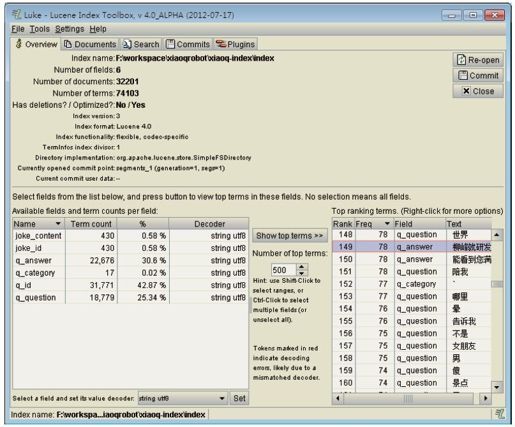
Task: Click q_question term count 18,779 cell
Action: 91,297
